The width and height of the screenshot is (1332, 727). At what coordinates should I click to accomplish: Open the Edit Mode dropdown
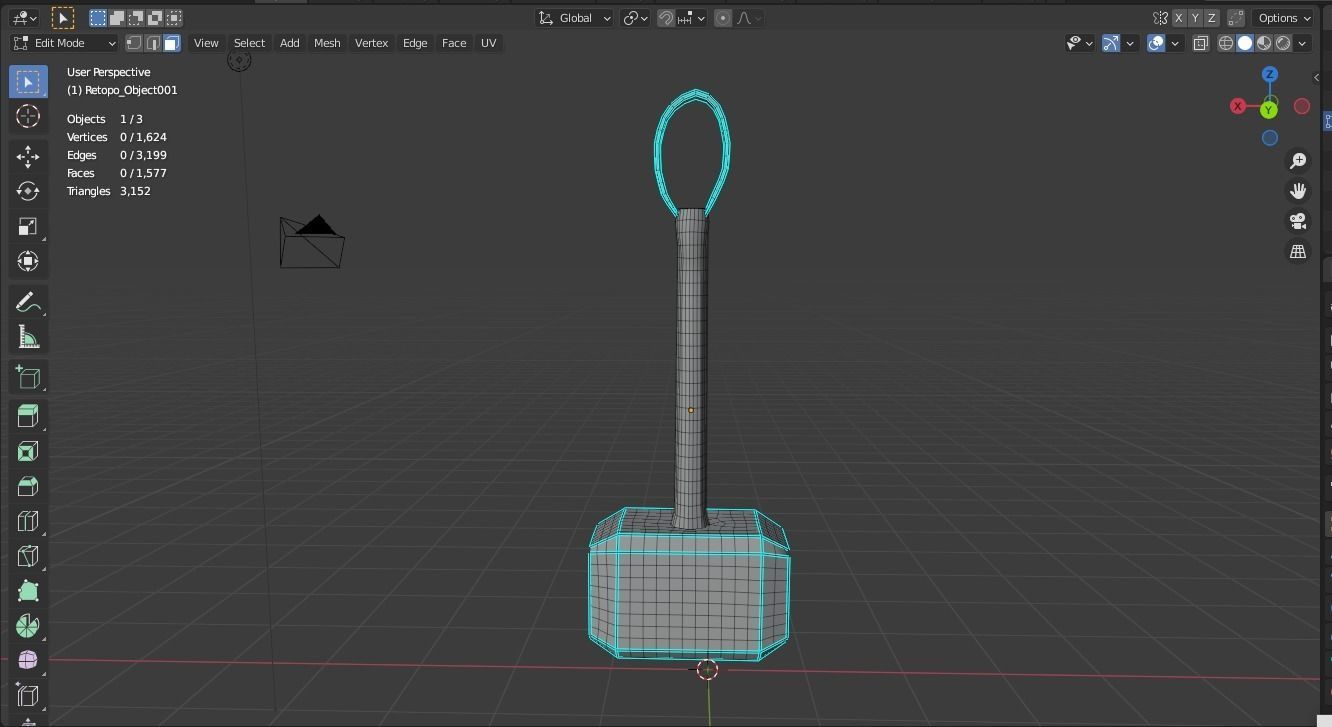(x=64, y=43)
